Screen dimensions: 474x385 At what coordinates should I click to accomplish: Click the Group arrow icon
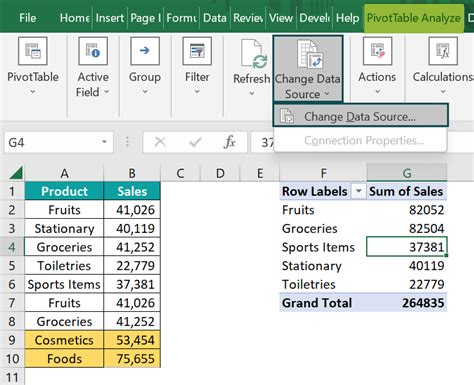point(145,51)
